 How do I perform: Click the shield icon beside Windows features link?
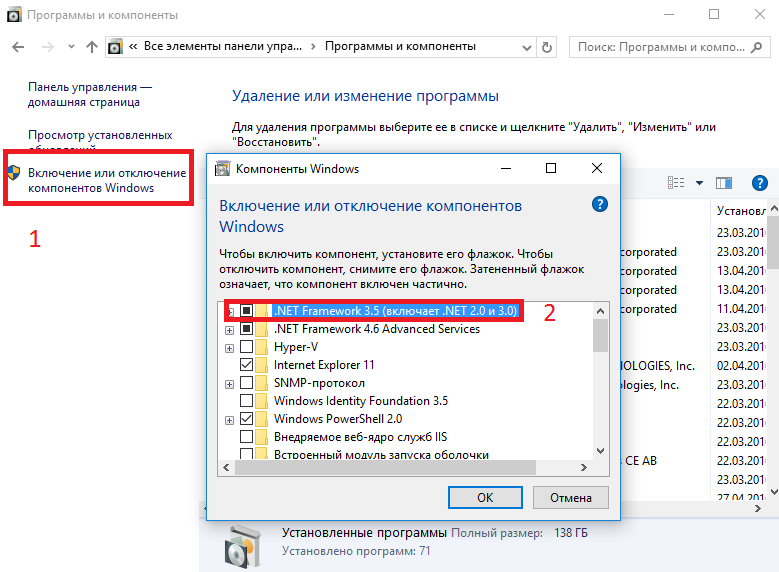coord(14,173)
